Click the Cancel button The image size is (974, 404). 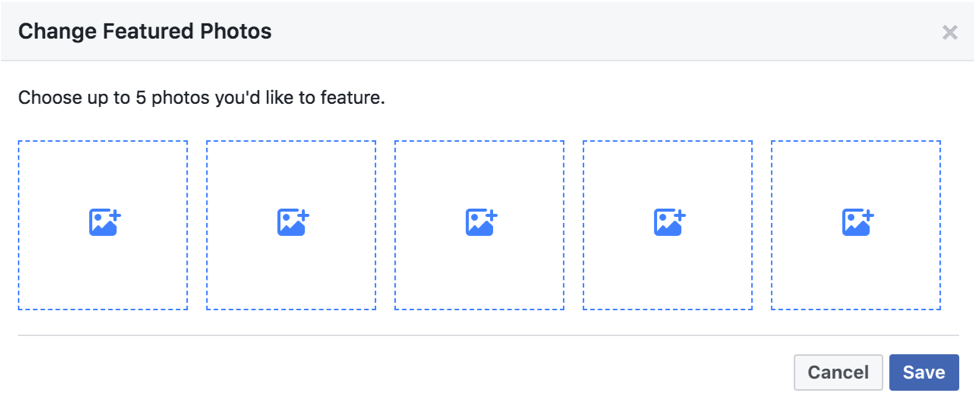click(838, 372)
